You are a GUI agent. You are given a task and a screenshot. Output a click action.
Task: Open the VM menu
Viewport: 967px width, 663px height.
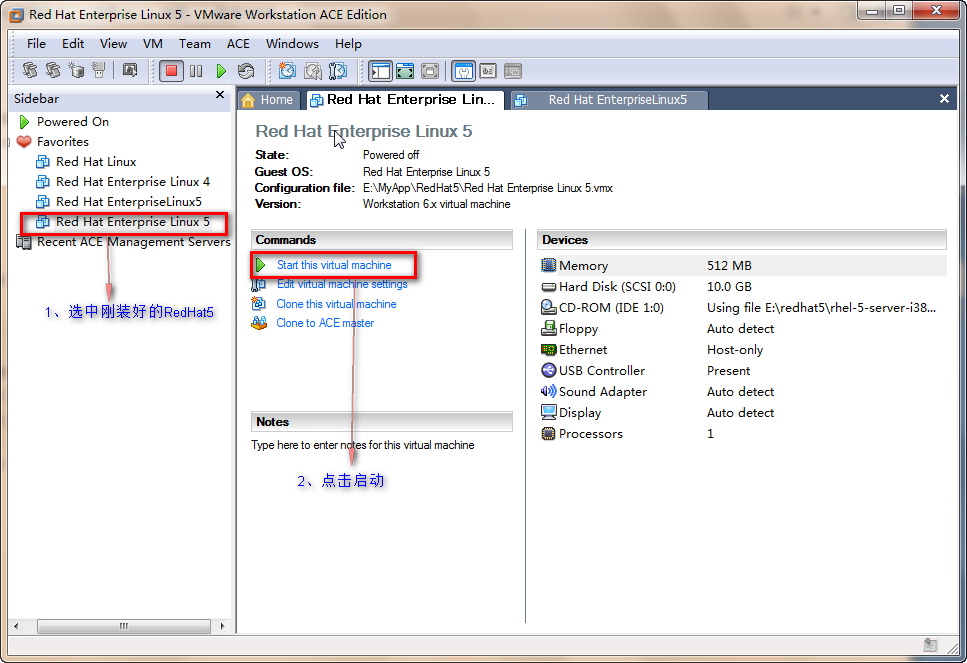click(x=153, y=44)
